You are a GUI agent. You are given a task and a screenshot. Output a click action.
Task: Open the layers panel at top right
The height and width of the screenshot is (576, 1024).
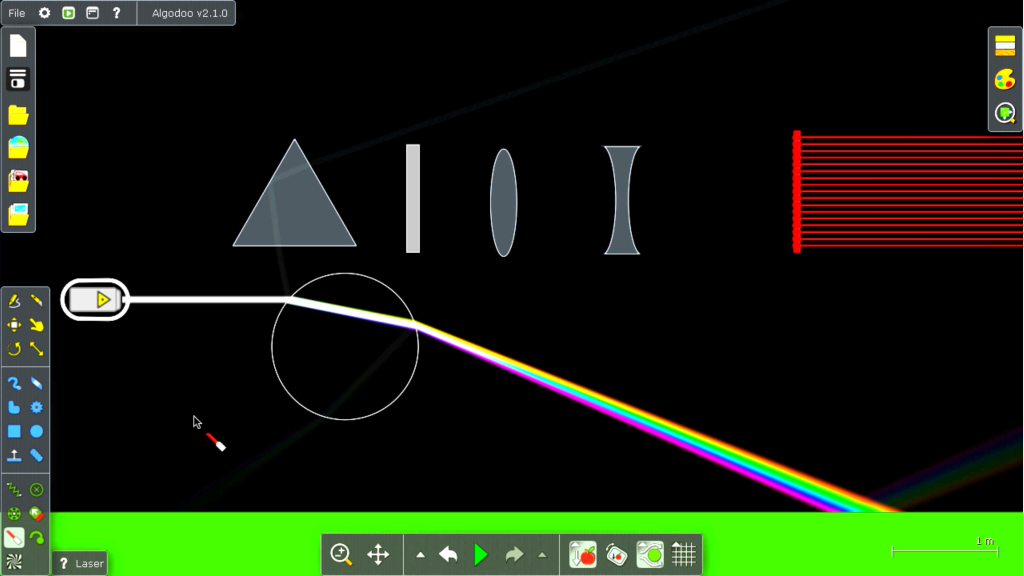coord(1004,43)
